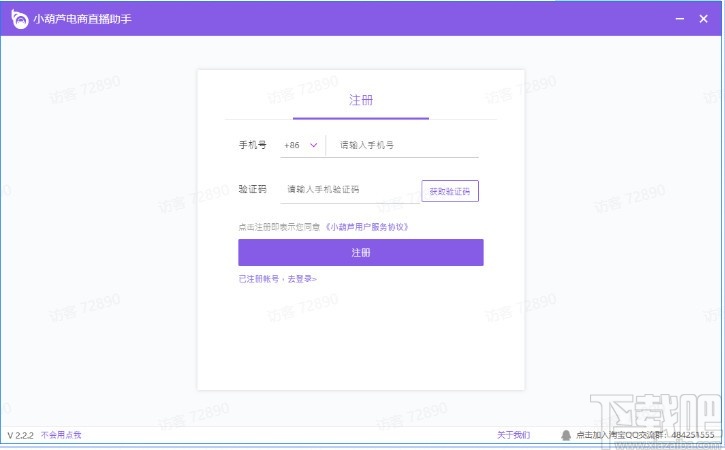Open the +86 country code dropdown

[x=301, y=145]
